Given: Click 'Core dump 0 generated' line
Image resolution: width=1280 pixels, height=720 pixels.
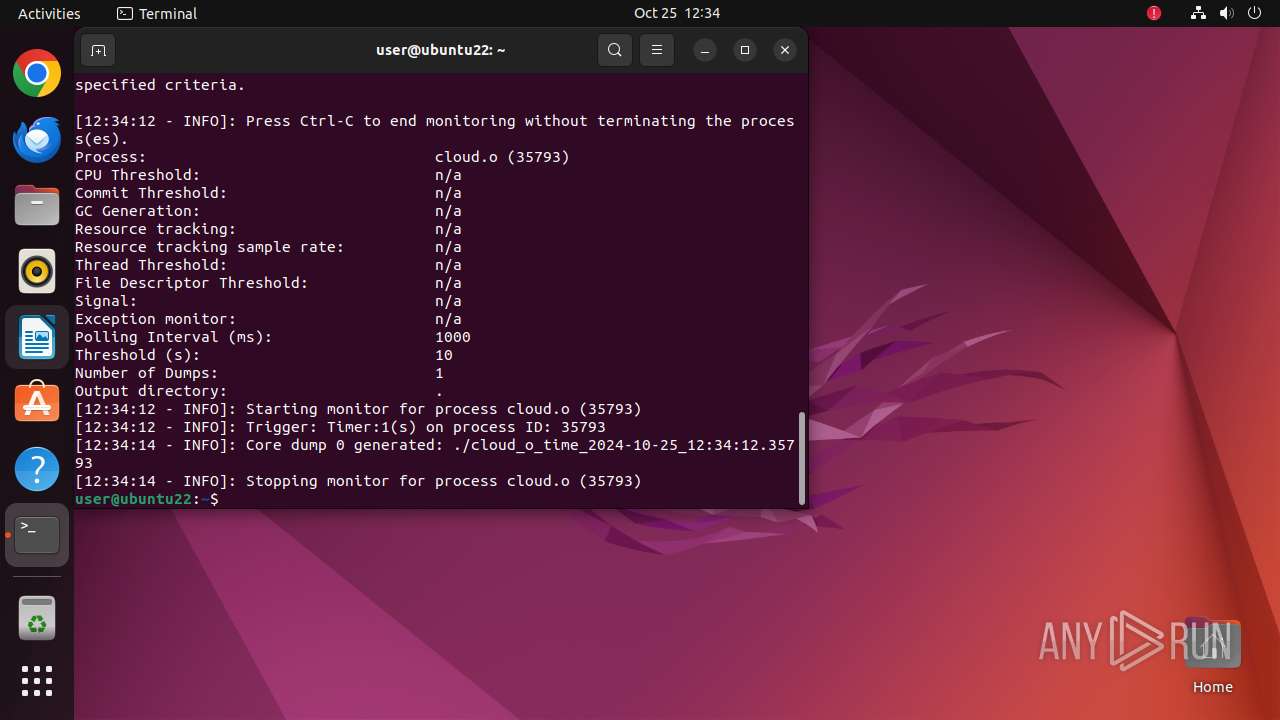Looking at the screenshot, I should coord(435,454).
